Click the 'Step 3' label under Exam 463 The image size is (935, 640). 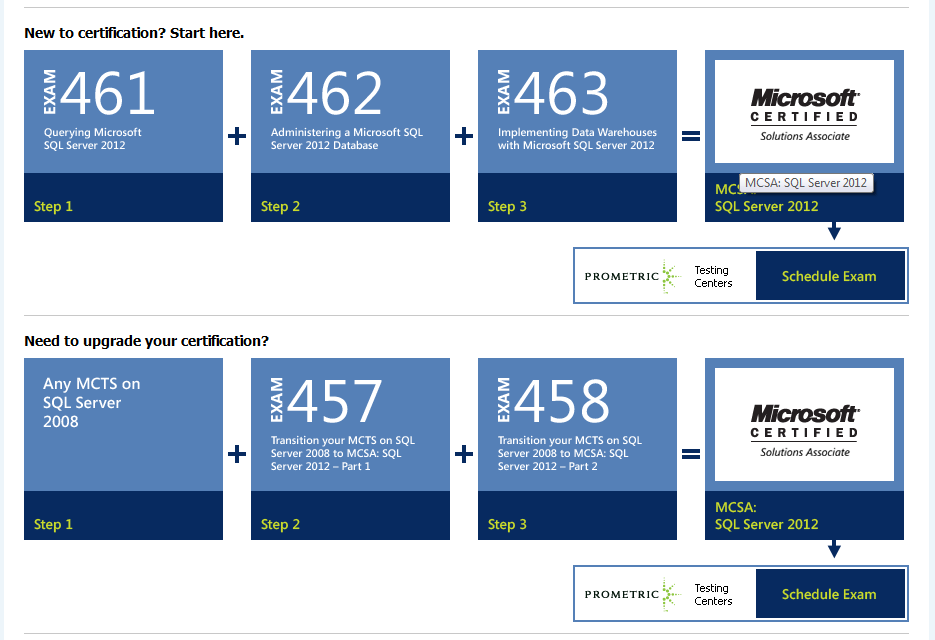507,206
